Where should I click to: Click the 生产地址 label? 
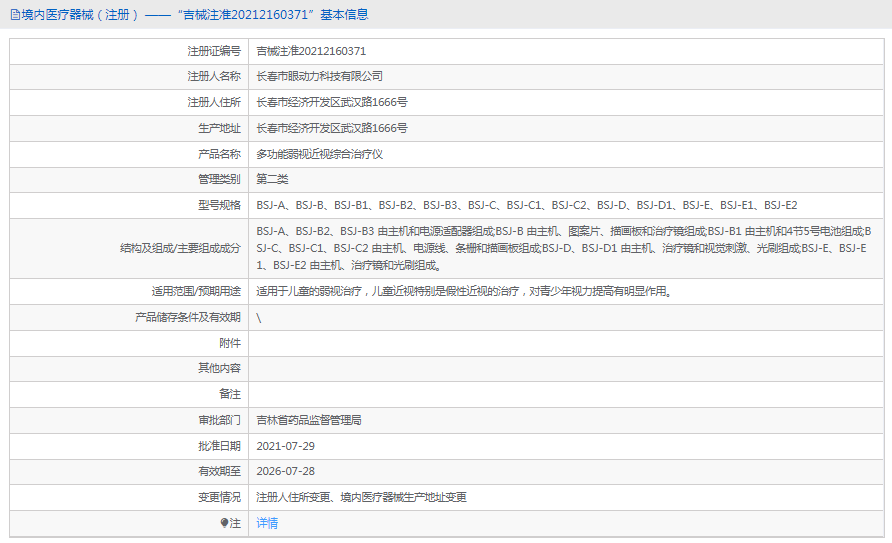click(220, 129)
